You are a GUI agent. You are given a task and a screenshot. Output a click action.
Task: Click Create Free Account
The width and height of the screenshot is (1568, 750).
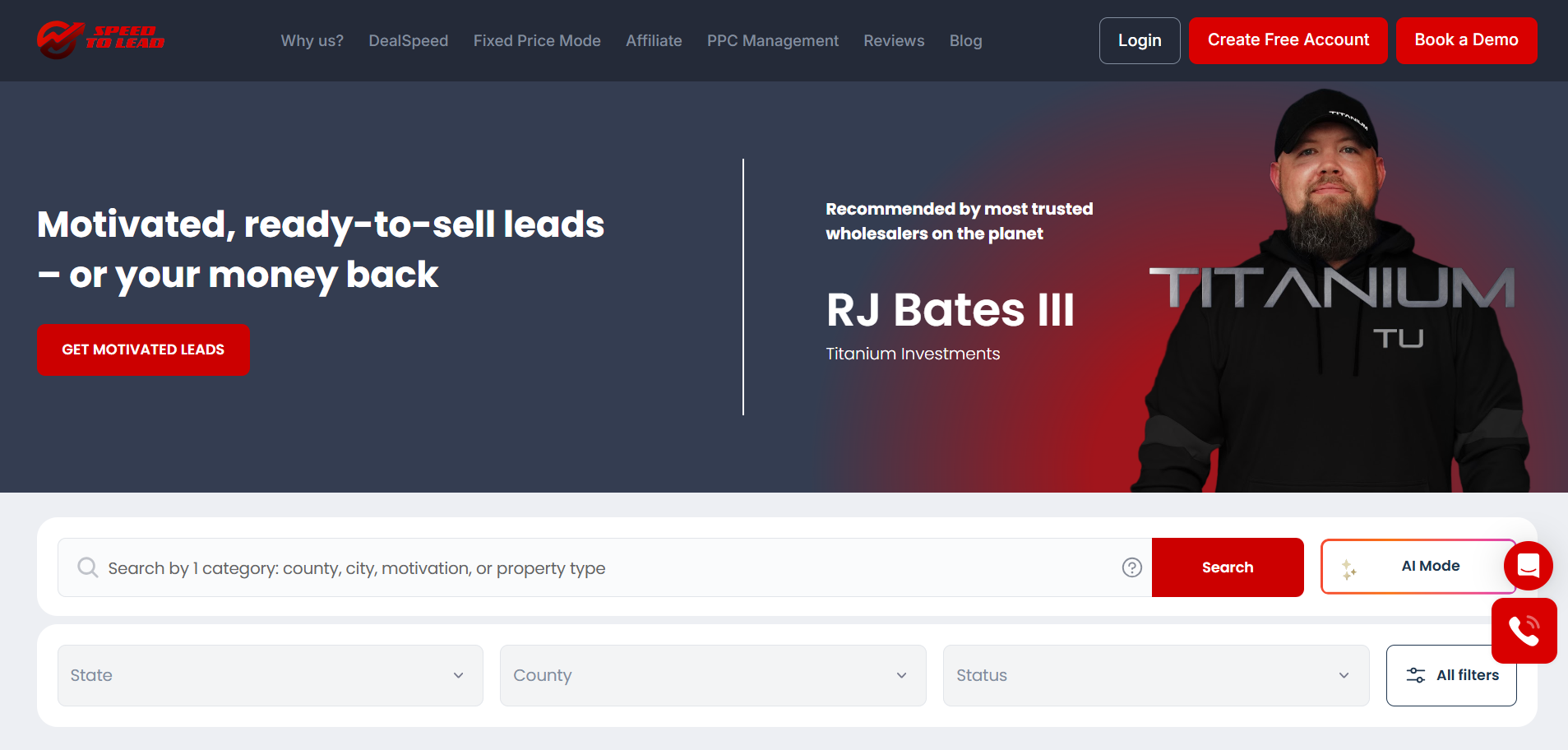pyautogui.click(x=1287, y=39)
